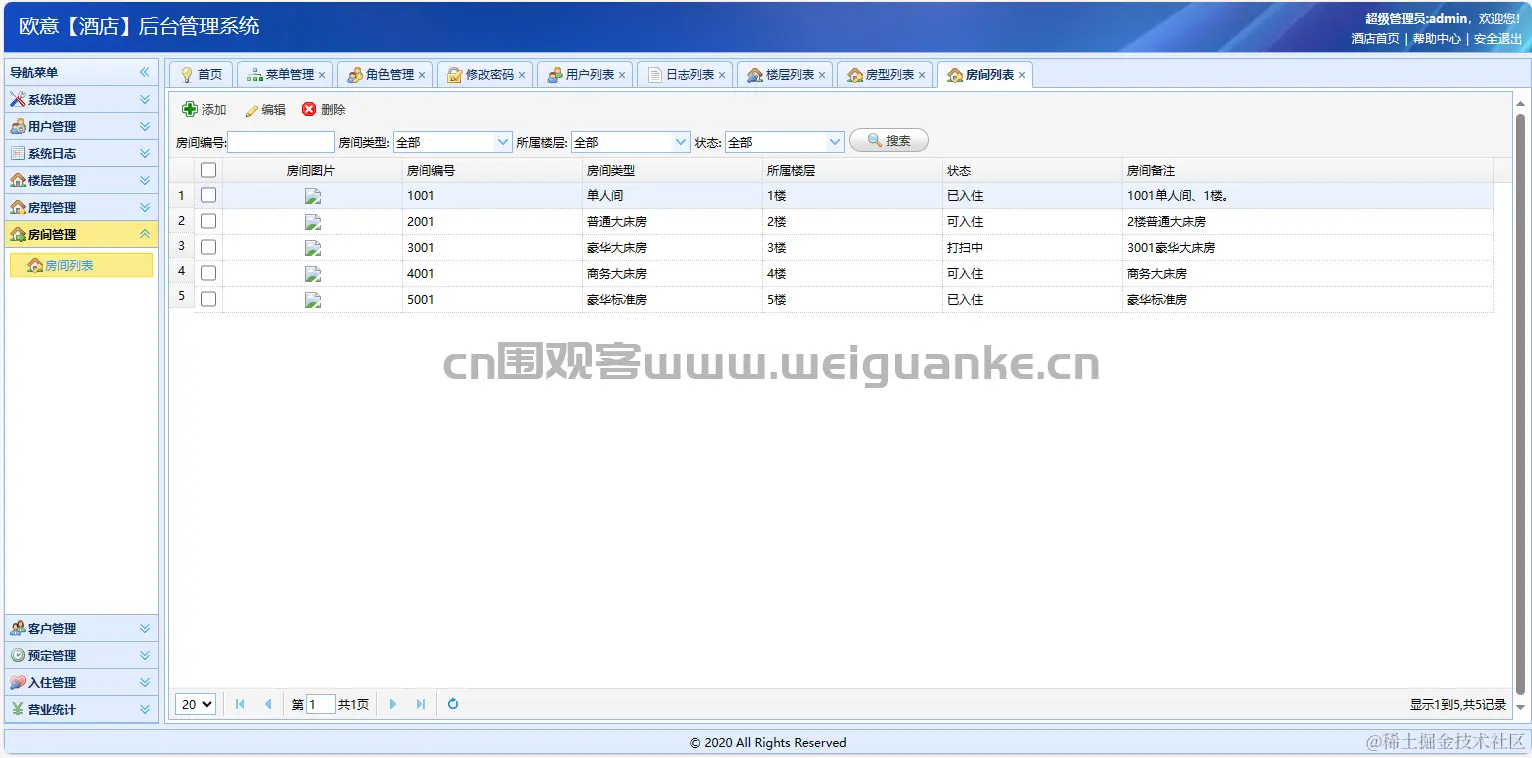
Task: Expand the 系统设置 accordion panel
Action: pos(81,99)
